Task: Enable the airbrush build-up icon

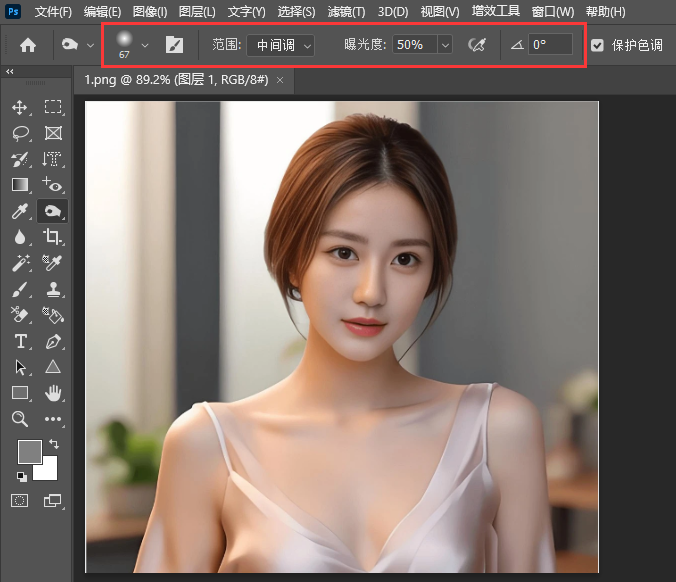Action: pyautogui.click(x=477, y=45)
